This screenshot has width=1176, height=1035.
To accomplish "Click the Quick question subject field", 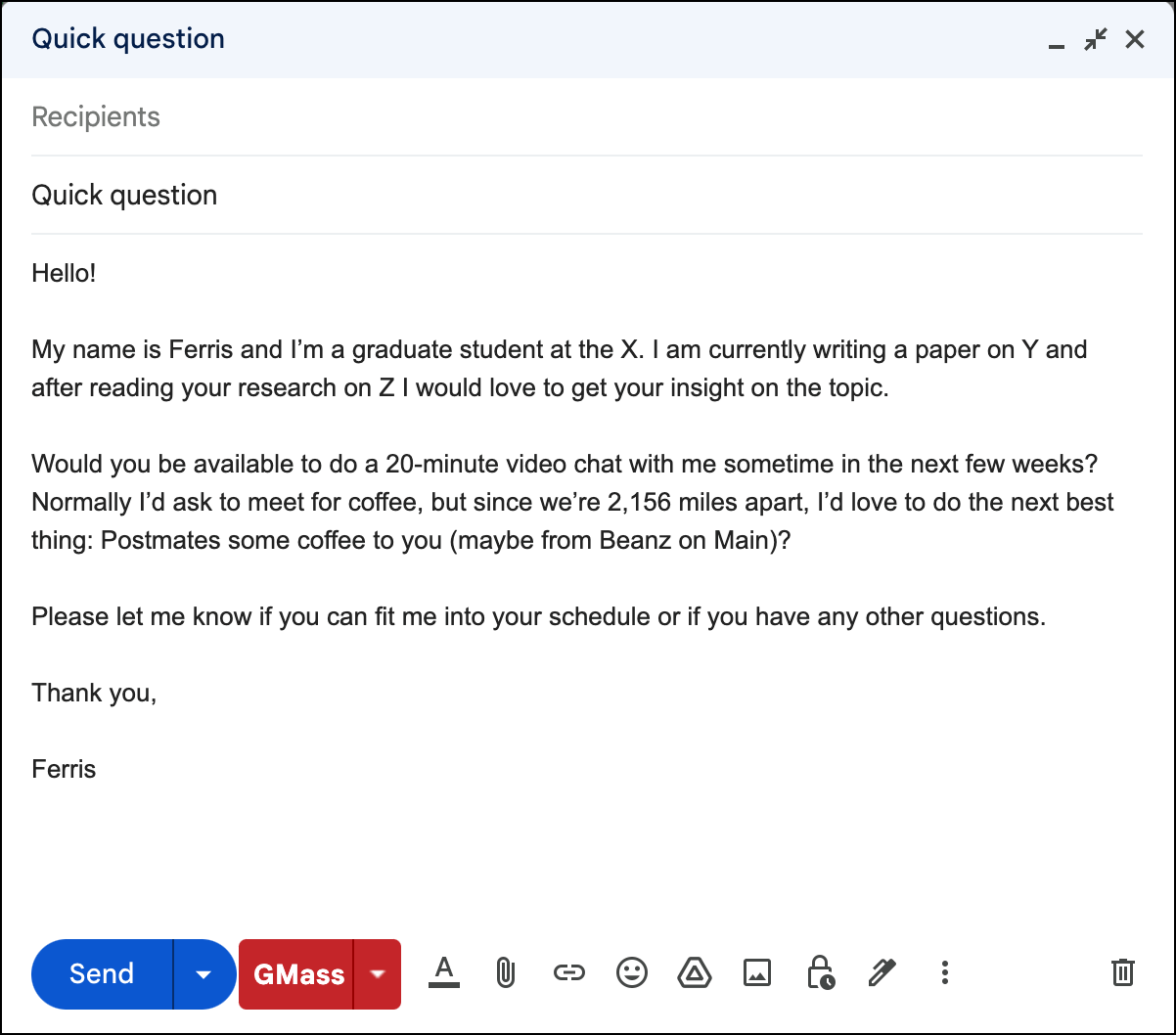I will coord(587,196).
